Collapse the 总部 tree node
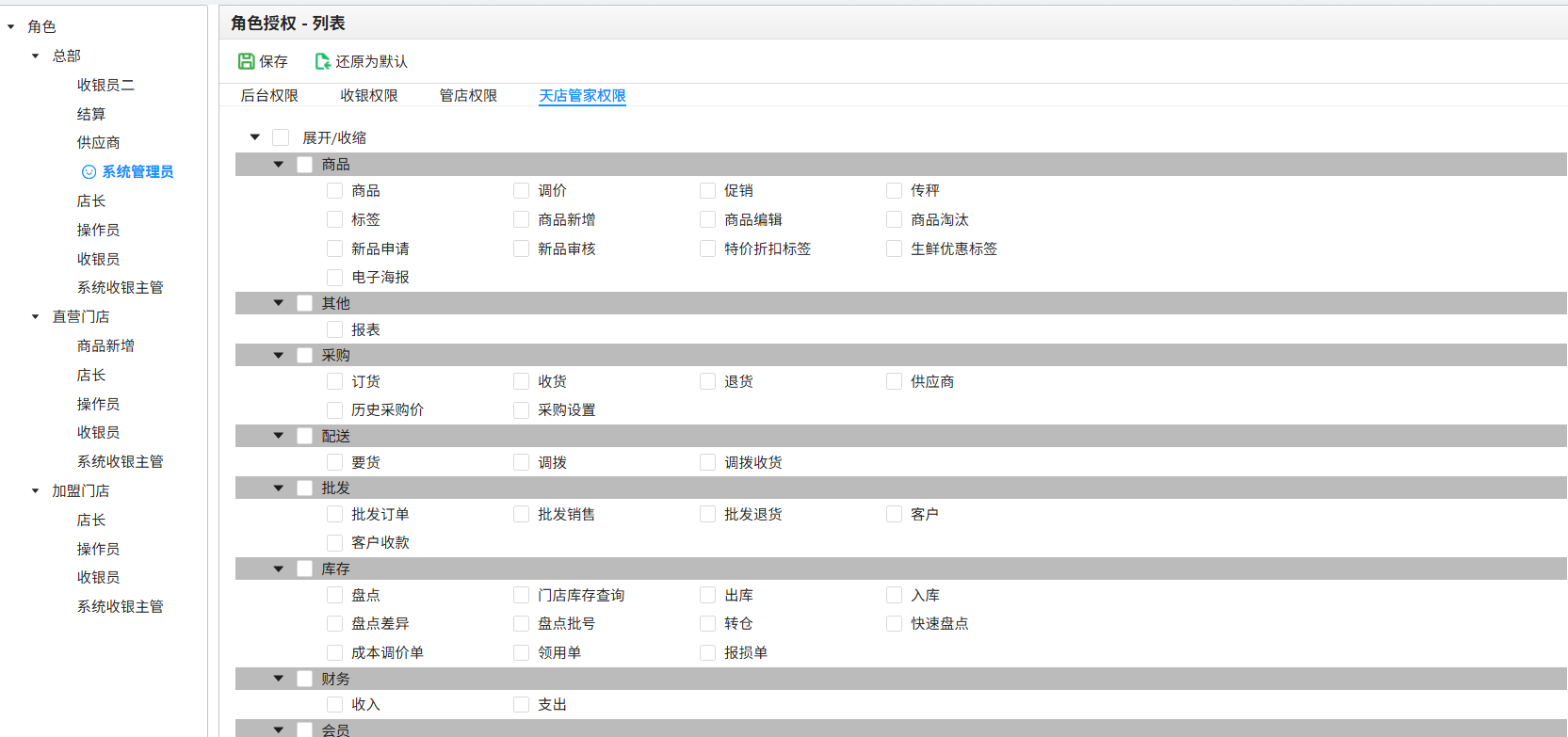This screenshot has height=737, width=1568. (36, 56)
